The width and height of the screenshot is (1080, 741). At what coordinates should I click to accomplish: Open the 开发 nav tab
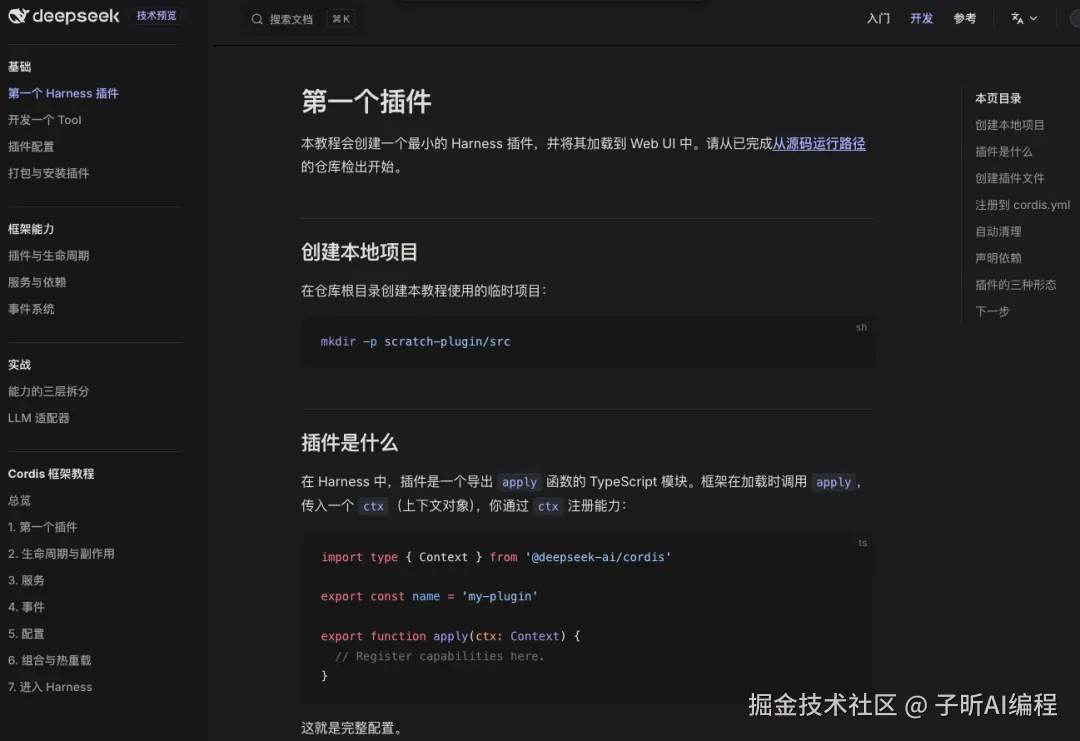pyautogui.click(x=921, y=19)
